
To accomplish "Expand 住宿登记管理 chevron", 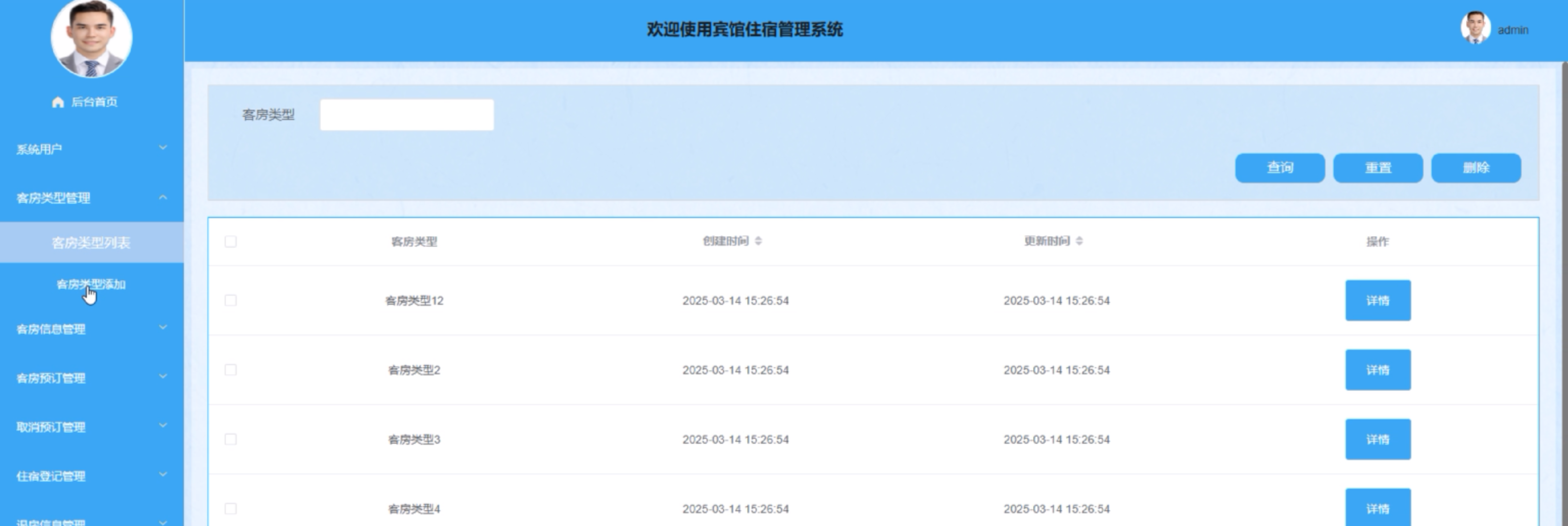I will pyautogui.click(x=162, y=475).
